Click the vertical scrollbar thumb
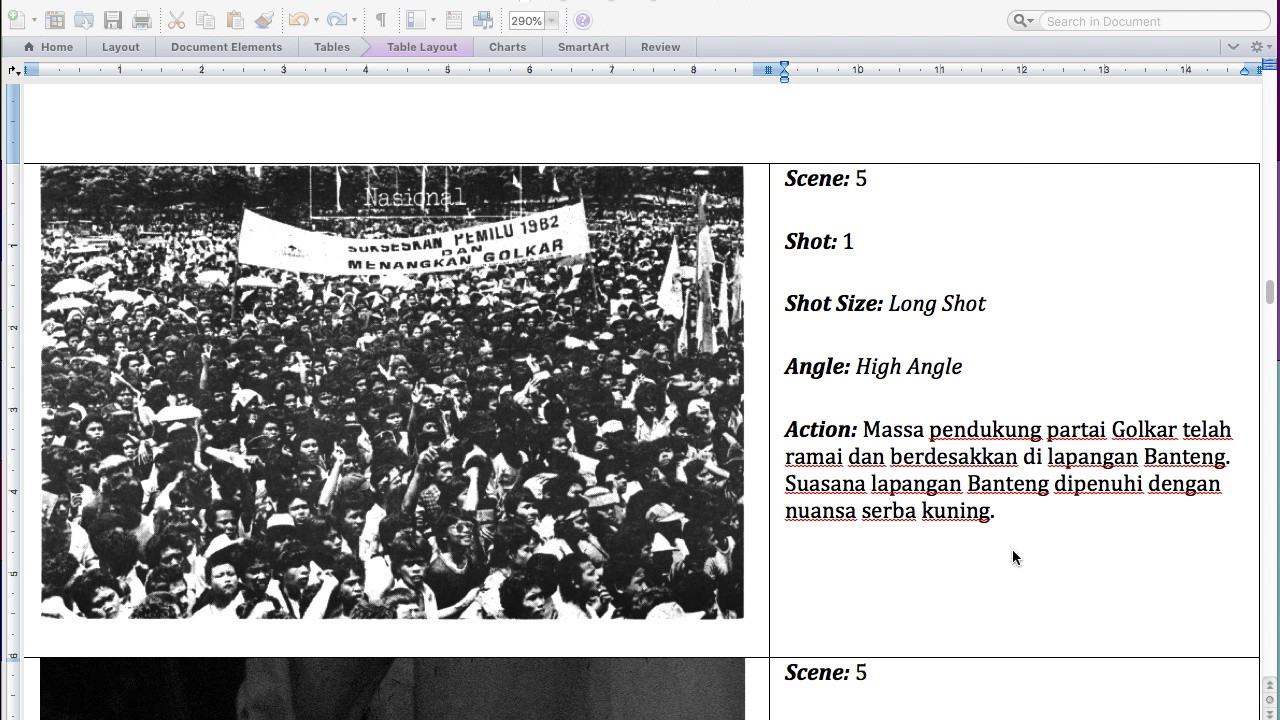This screenshot has width=1280, height=720. [x=1270, y=294]
